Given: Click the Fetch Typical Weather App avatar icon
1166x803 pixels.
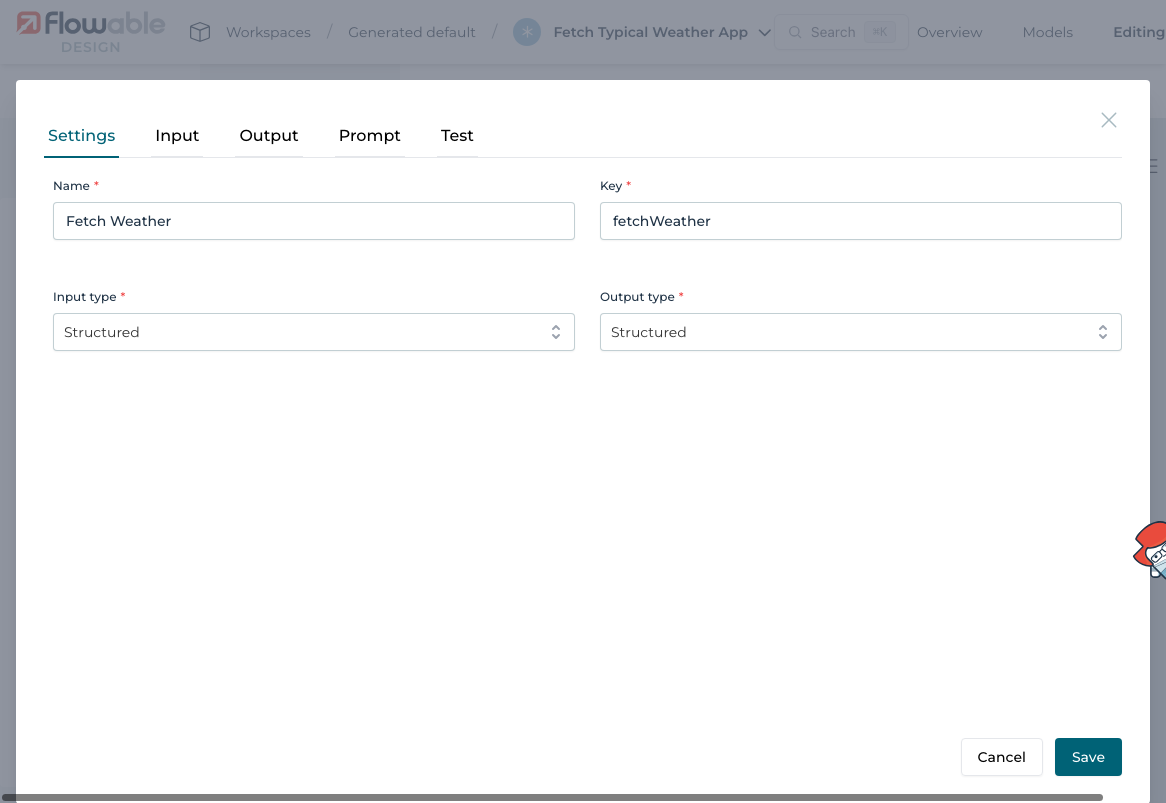Looking at the screenshot, I should [526, 31].
